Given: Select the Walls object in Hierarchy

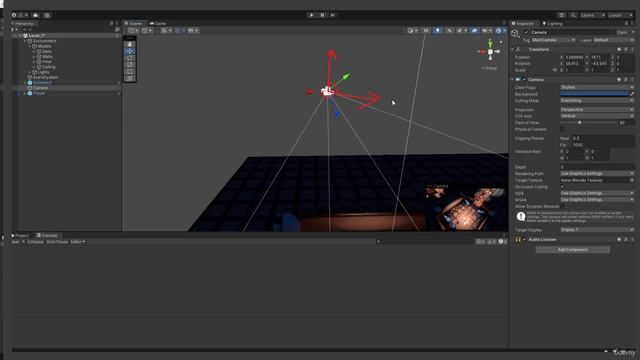Looking at the screenshot, I should [47, 57].
